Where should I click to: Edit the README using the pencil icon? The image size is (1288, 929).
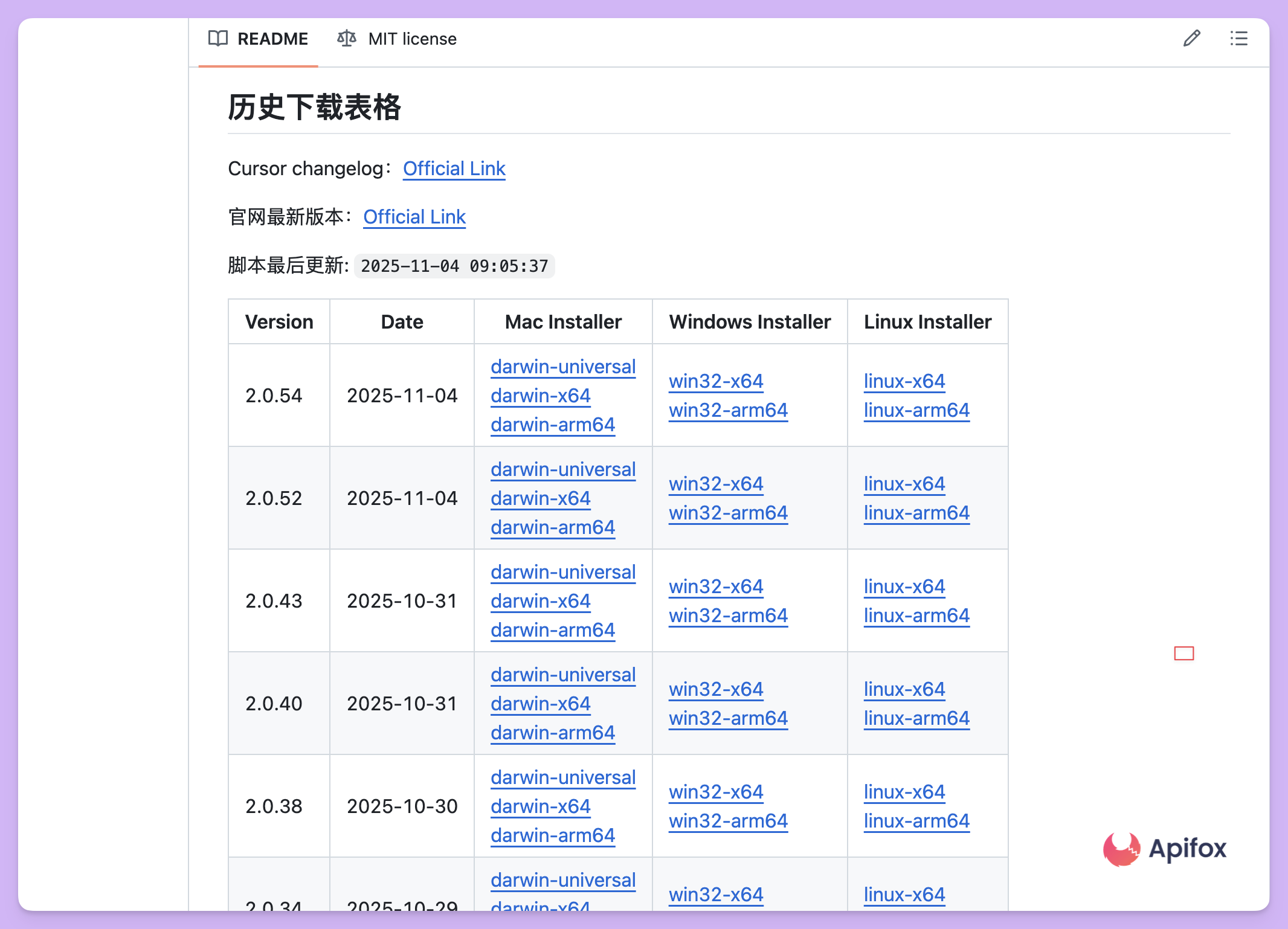point(1191,39)
